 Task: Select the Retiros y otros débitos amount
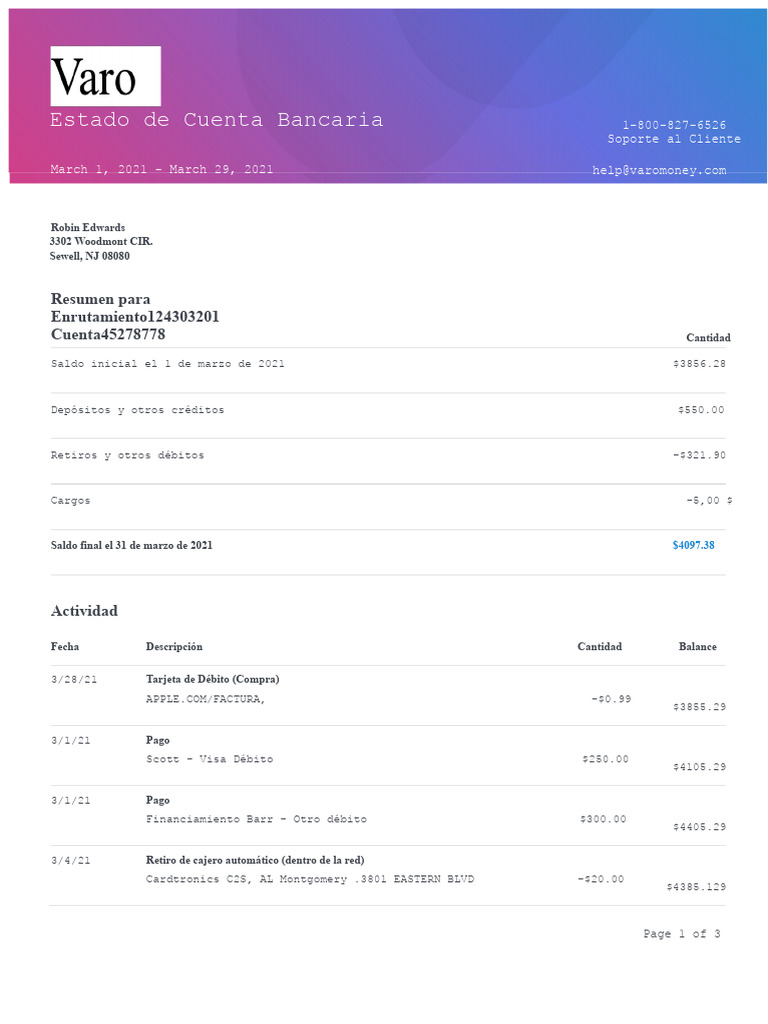pyautogui.click(x=699, y=455)
